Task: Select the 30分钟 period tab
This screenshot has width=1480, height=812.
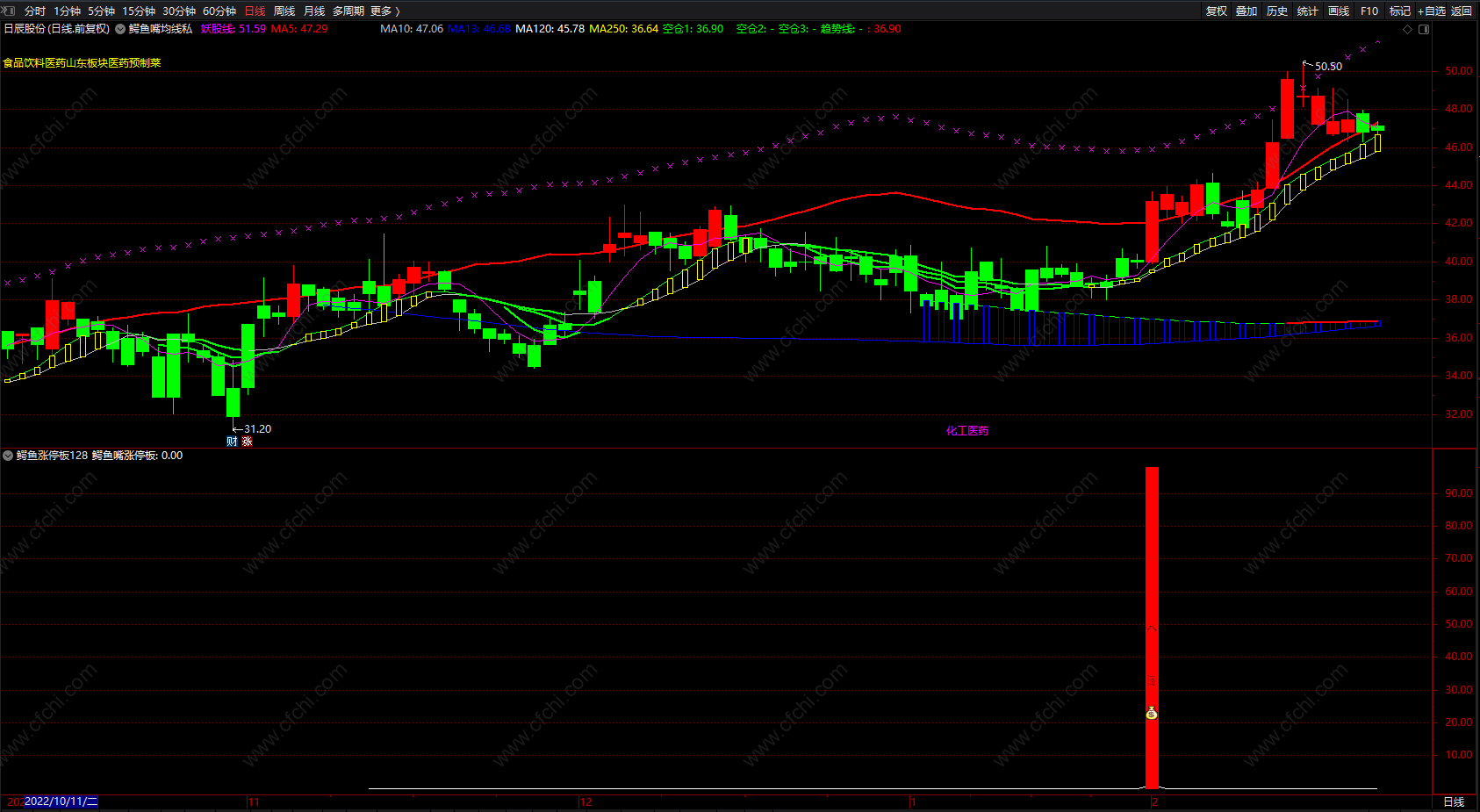Action: point(179,11)
